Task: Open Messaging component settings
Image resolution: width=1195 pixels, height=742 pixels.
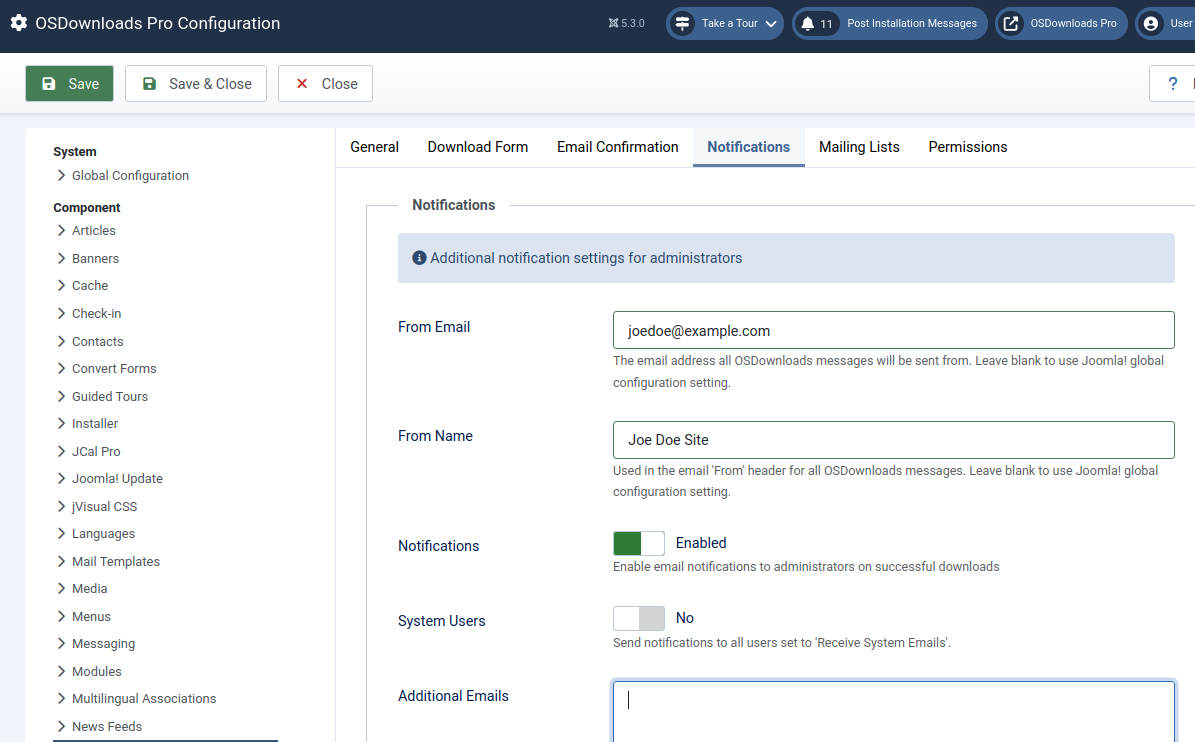Action: [104, 644]
